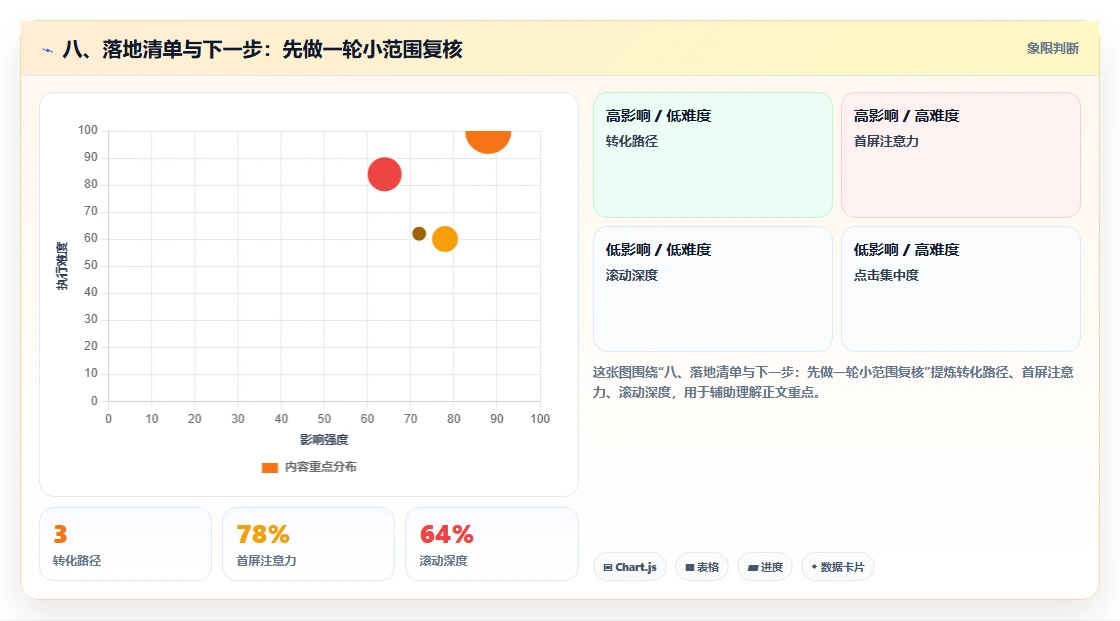The height and width of the screenshot is (621, 1120).
Task: Click the icon inside the Chart.js chip
Action: (608, 567)
